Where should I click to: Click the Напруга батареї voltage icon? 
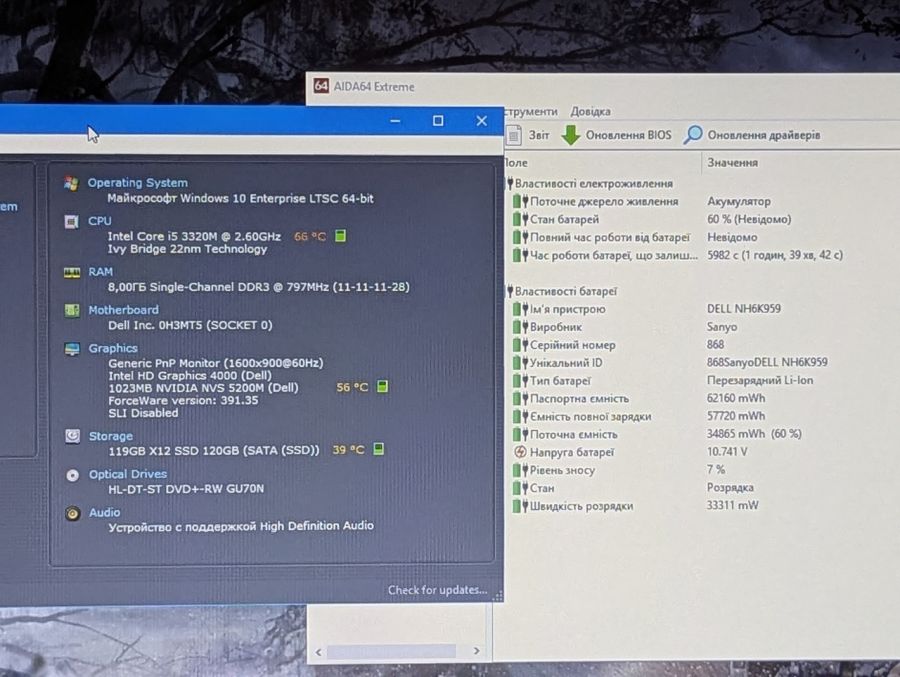(520, 452)
